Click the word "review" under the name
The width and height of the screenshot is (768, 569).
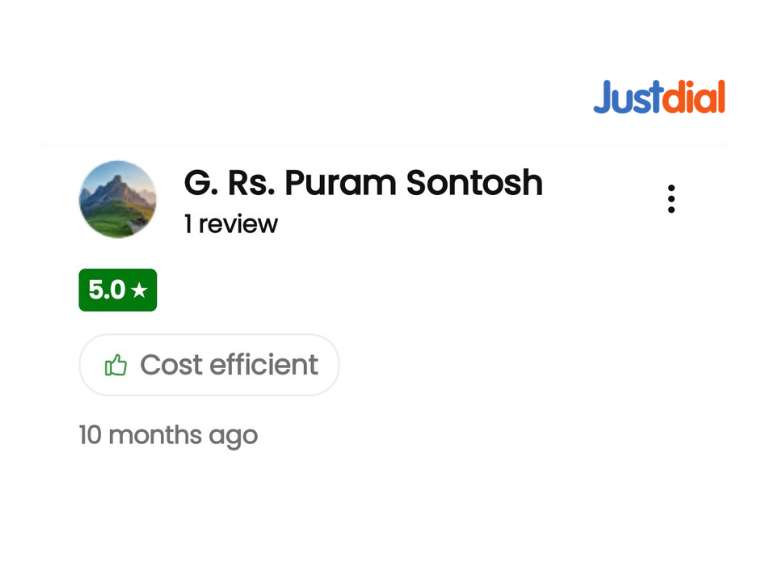coord(238,224)
